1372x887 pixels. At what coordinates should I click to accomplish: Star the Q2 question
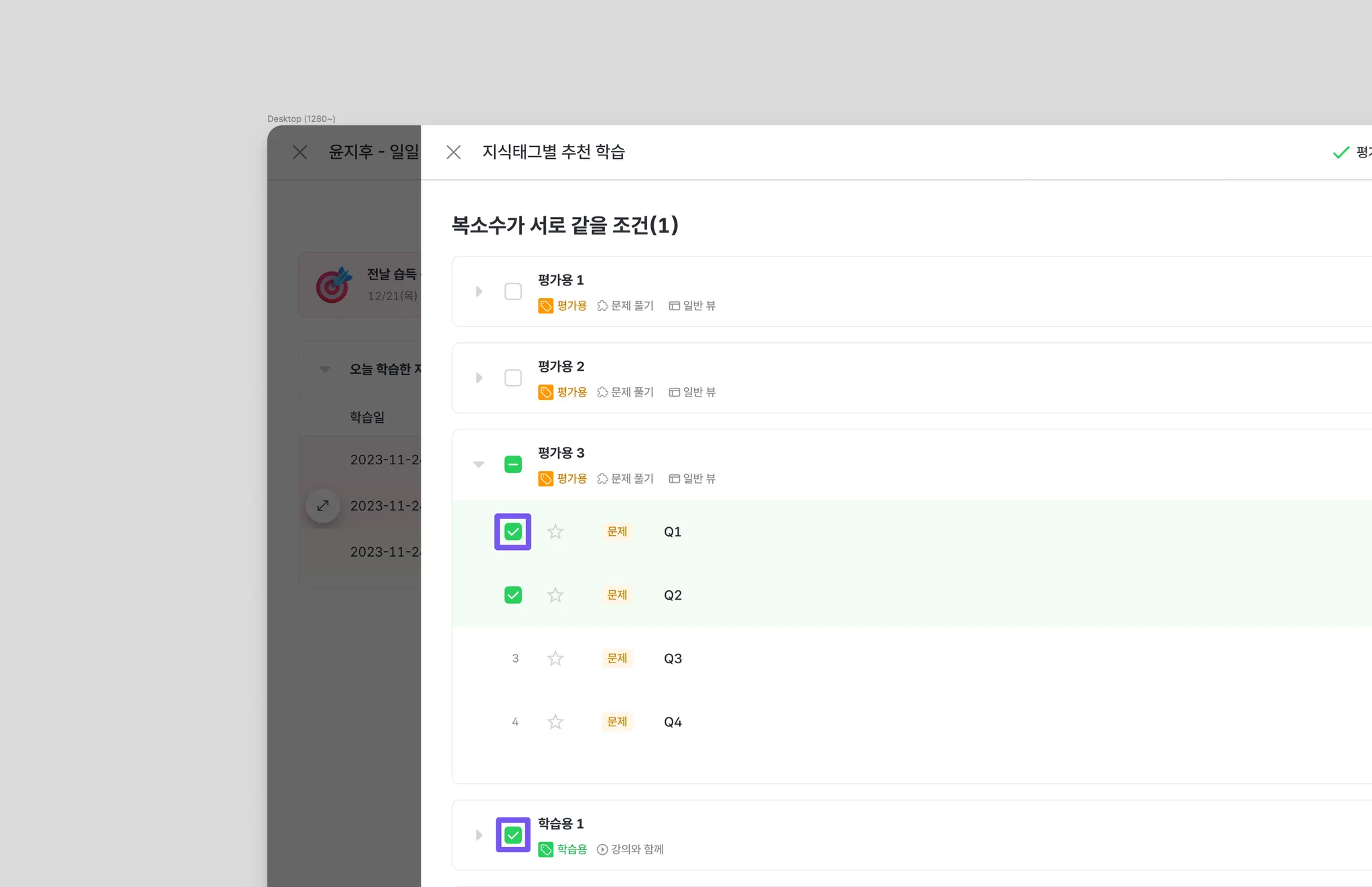555,595
